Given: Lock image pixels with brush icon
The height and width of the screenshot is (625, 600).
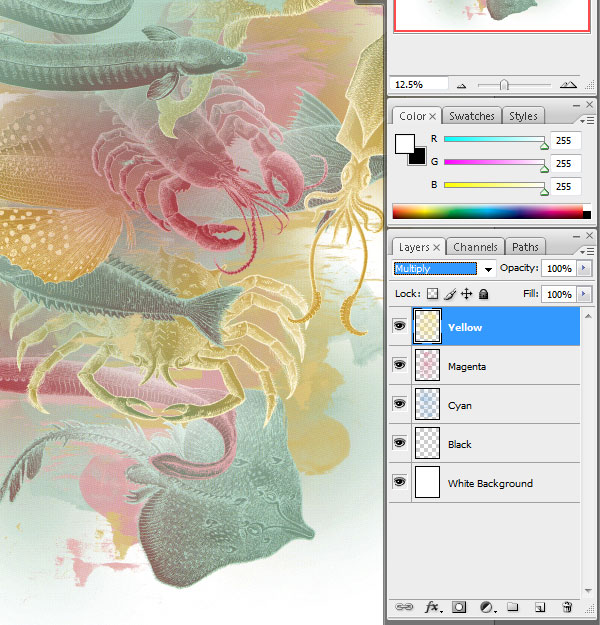Looking at the screenshot, I should click(450, 294).
